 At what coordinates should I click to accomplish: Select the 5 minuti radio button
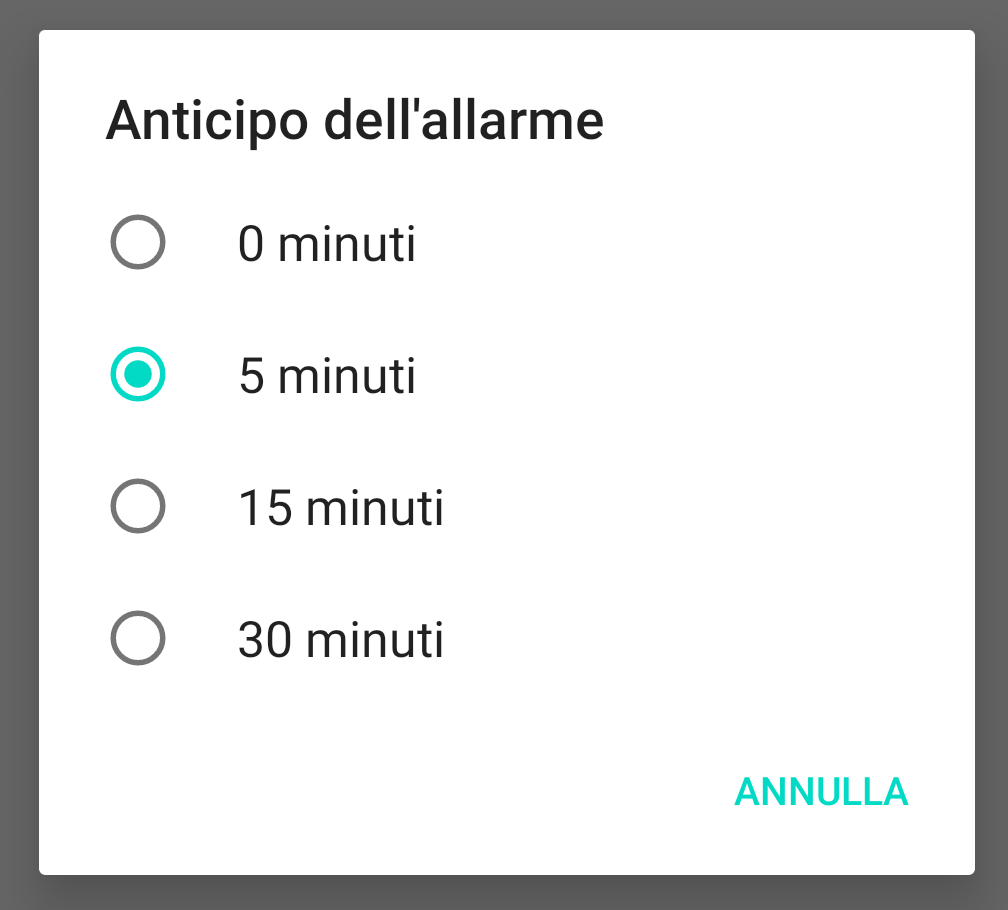pos(138,374)
